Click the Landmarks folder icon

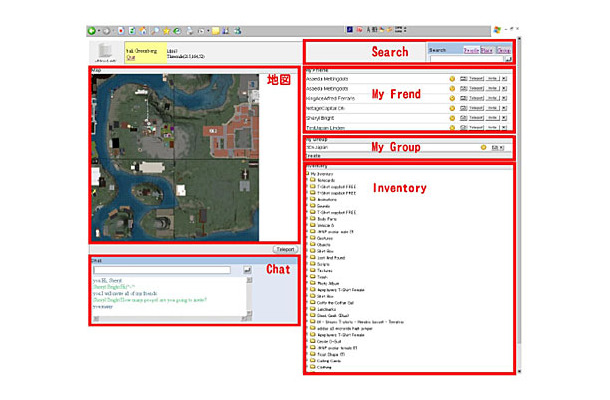click(312, 309)
